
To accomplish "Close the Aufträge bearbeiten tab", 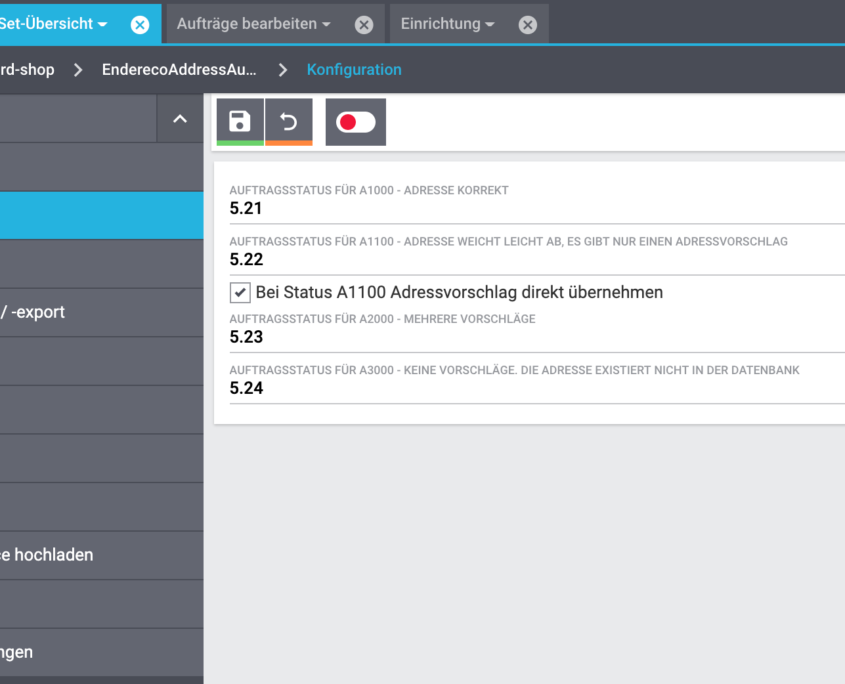I will coord(364,25).
